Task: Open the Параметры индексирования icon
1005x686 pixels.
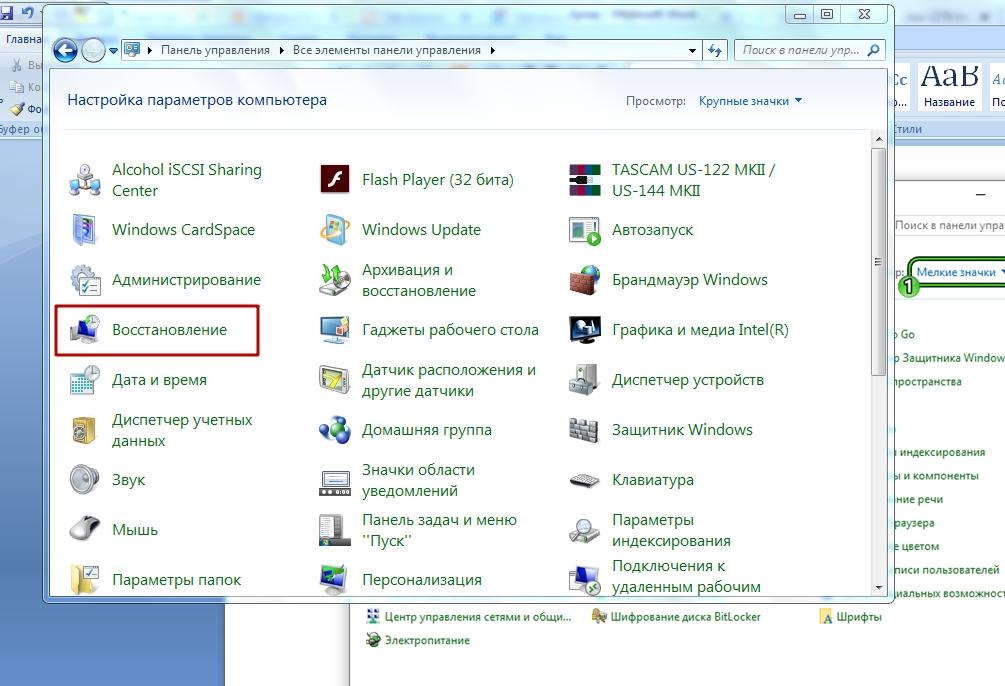Action: coord(585,530)
